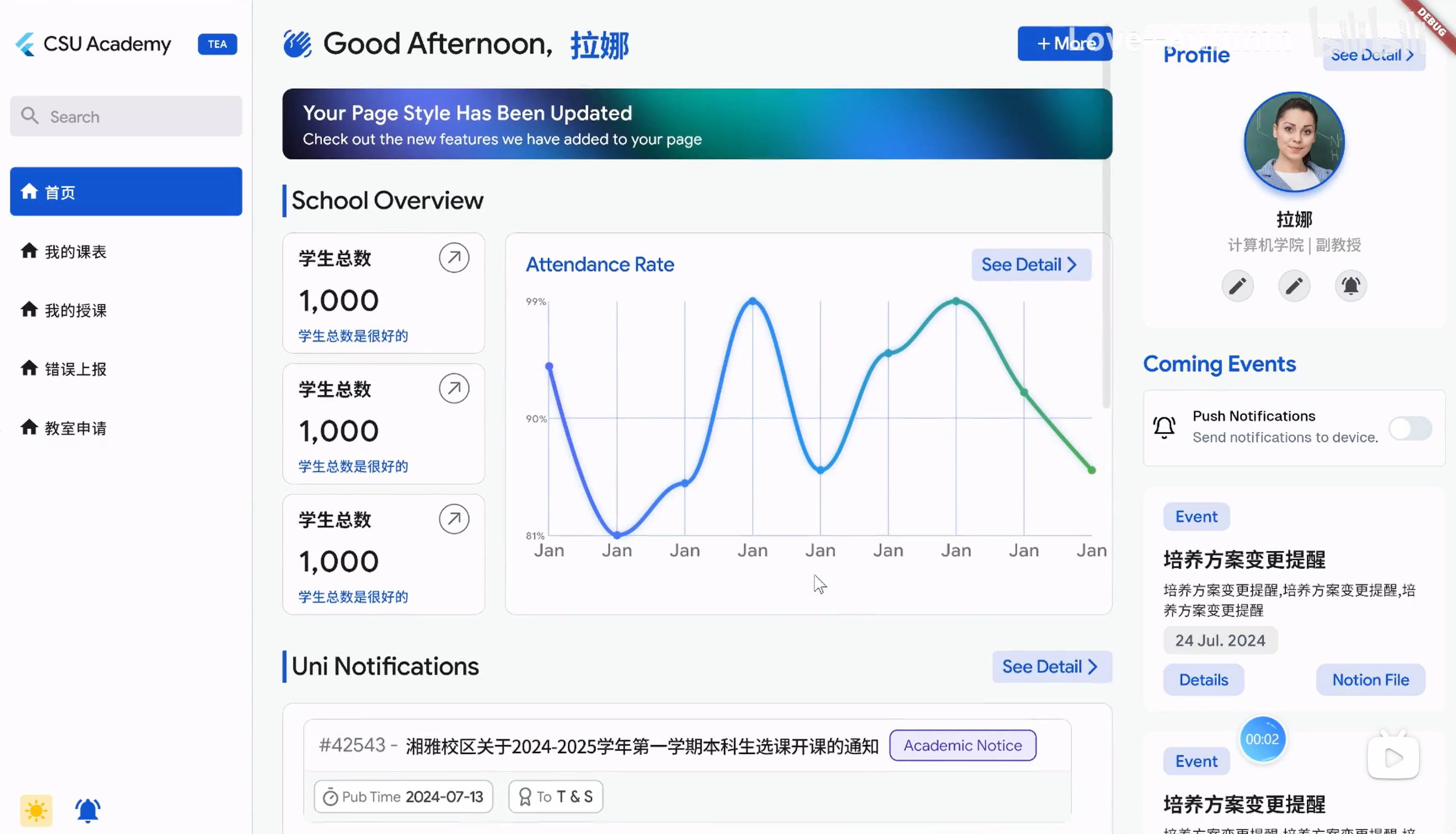Click the first pencil edit icon under profile

pyautogui.click(x=1238, y=286)
